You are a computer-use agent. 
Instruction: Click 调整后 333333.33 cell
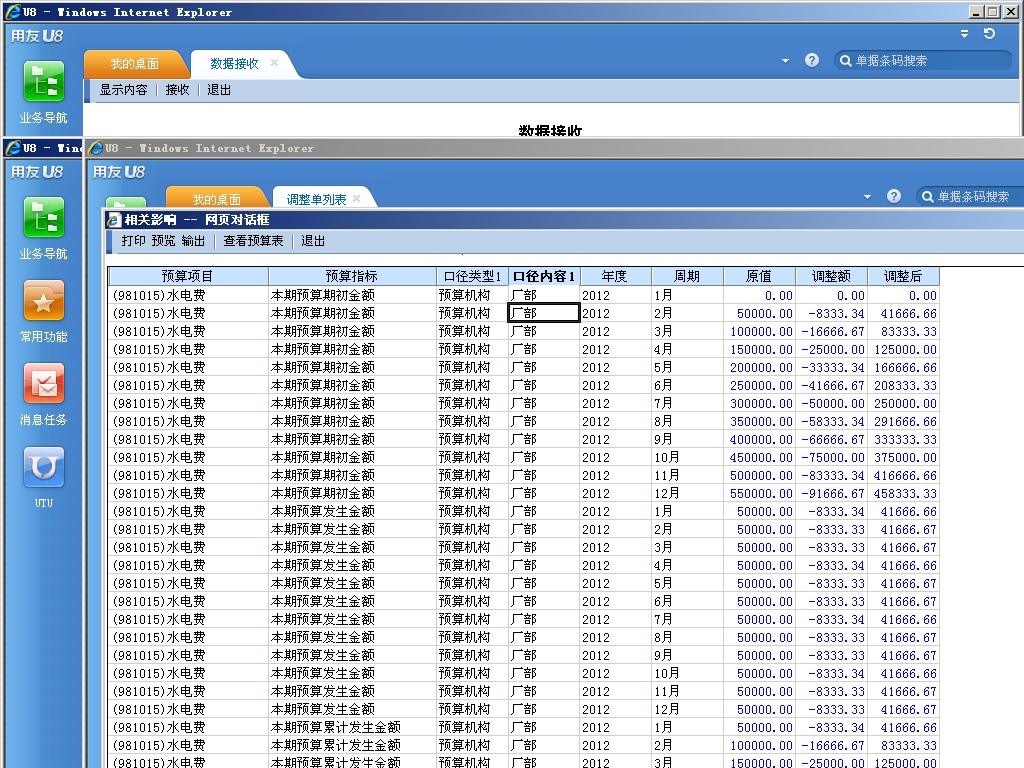click(903, 440)
